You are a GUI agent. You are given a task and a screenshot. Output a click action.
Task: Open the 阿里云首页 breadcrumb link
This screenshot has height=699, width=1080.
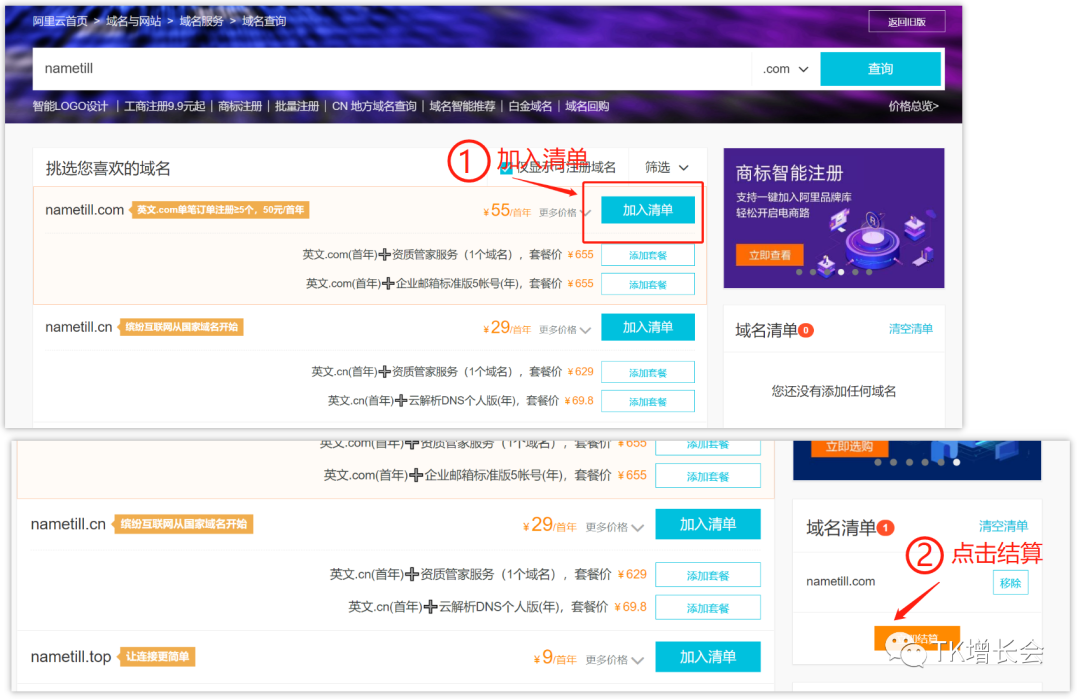(x=60, y=21)
